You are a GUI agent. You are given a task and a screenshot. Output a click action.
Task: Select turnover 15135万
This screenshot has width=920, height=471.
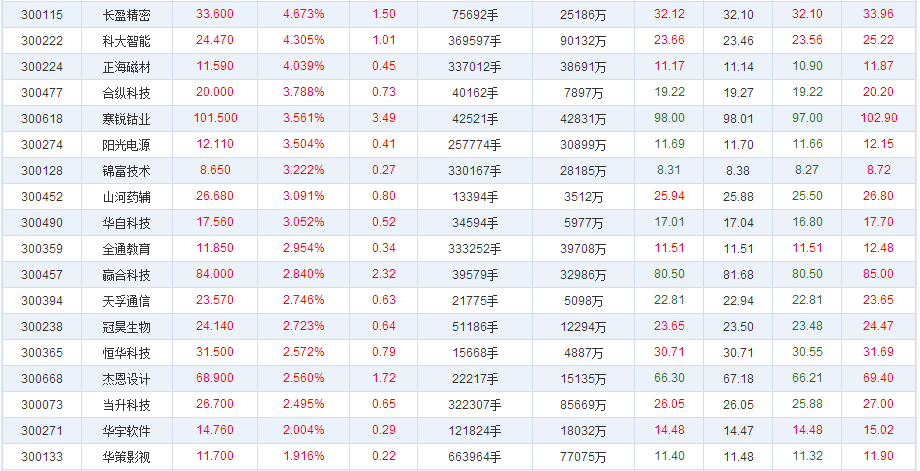(583, 378)
